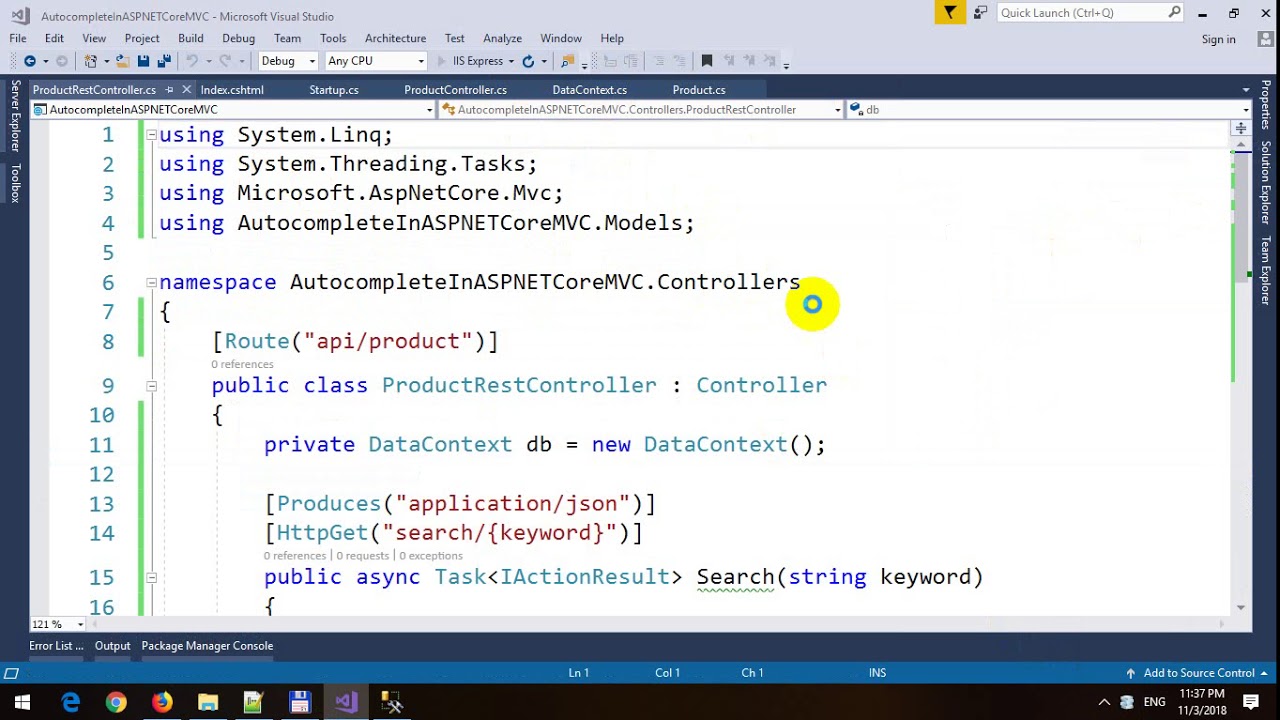Open File Explorer from the taskbar

(208, 702)
